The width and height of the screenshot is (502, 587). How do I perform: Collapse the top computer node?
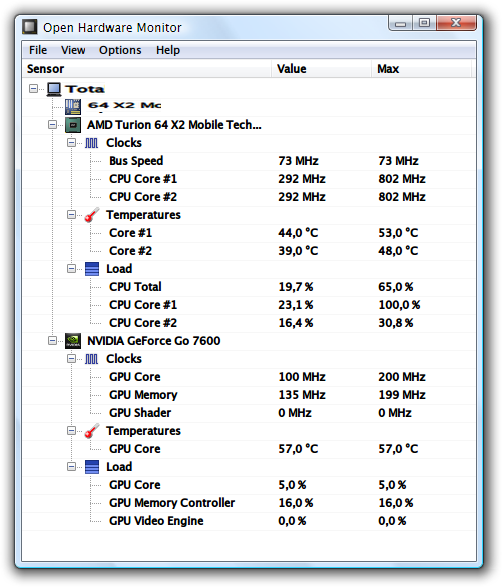(x=33, y=89)
